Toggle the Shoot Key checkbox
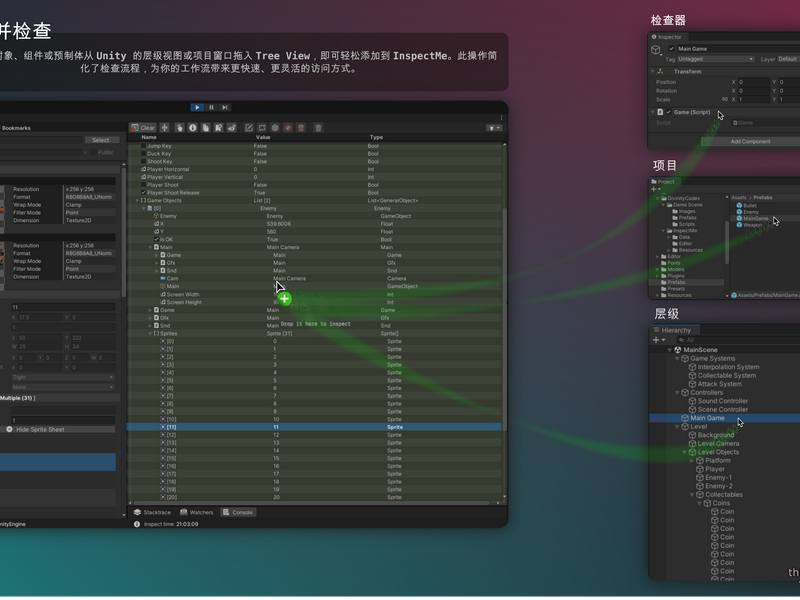 [143, 162]
